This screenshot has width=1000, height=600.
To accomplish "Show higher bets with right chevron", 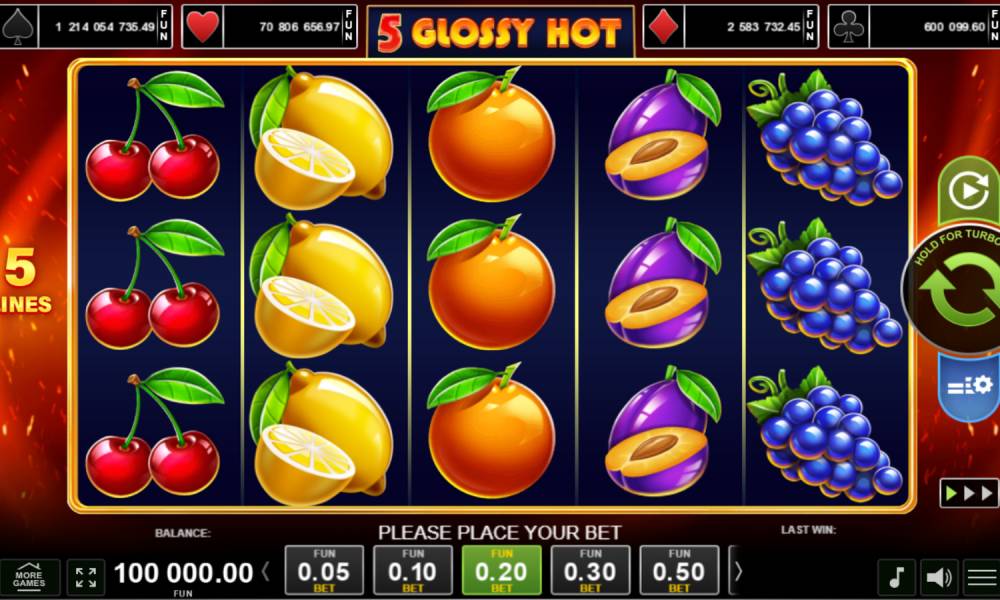I will coord(739,571).
